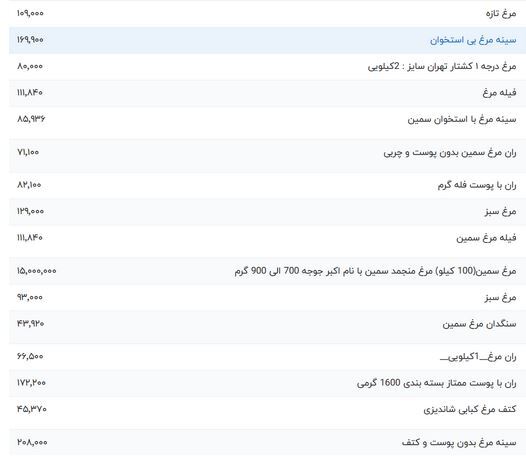Select the 'مرغ تازه' product name
Viewport: 526px width, 456px height.
pyautogui.click(x=501, y=13)
